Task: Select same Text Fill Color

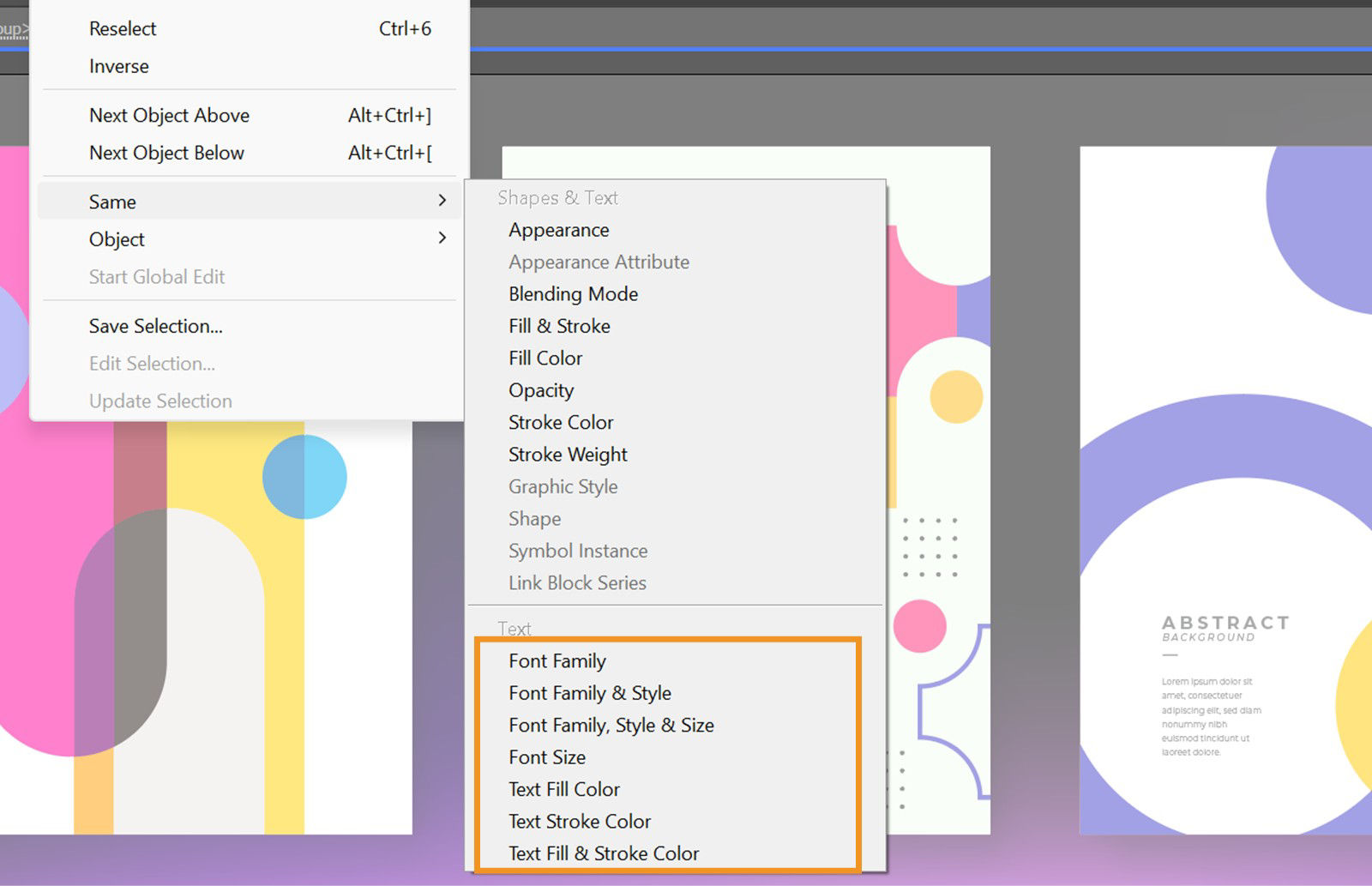Action: coord(564,789)
